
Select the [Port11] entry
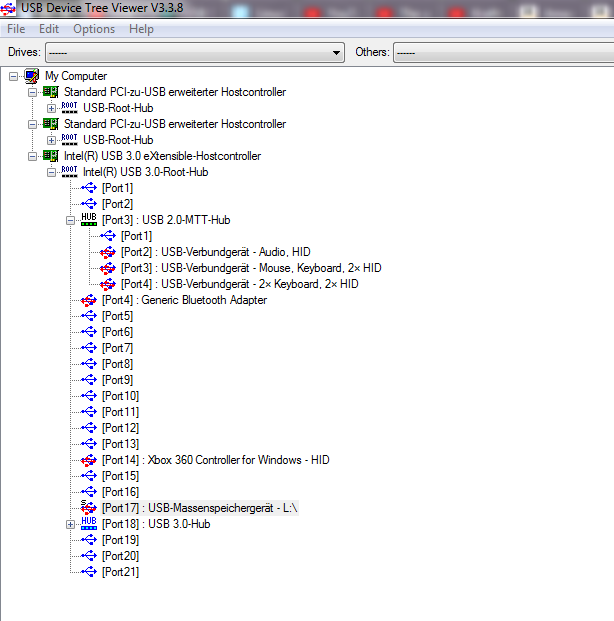(x=120, y=412)
